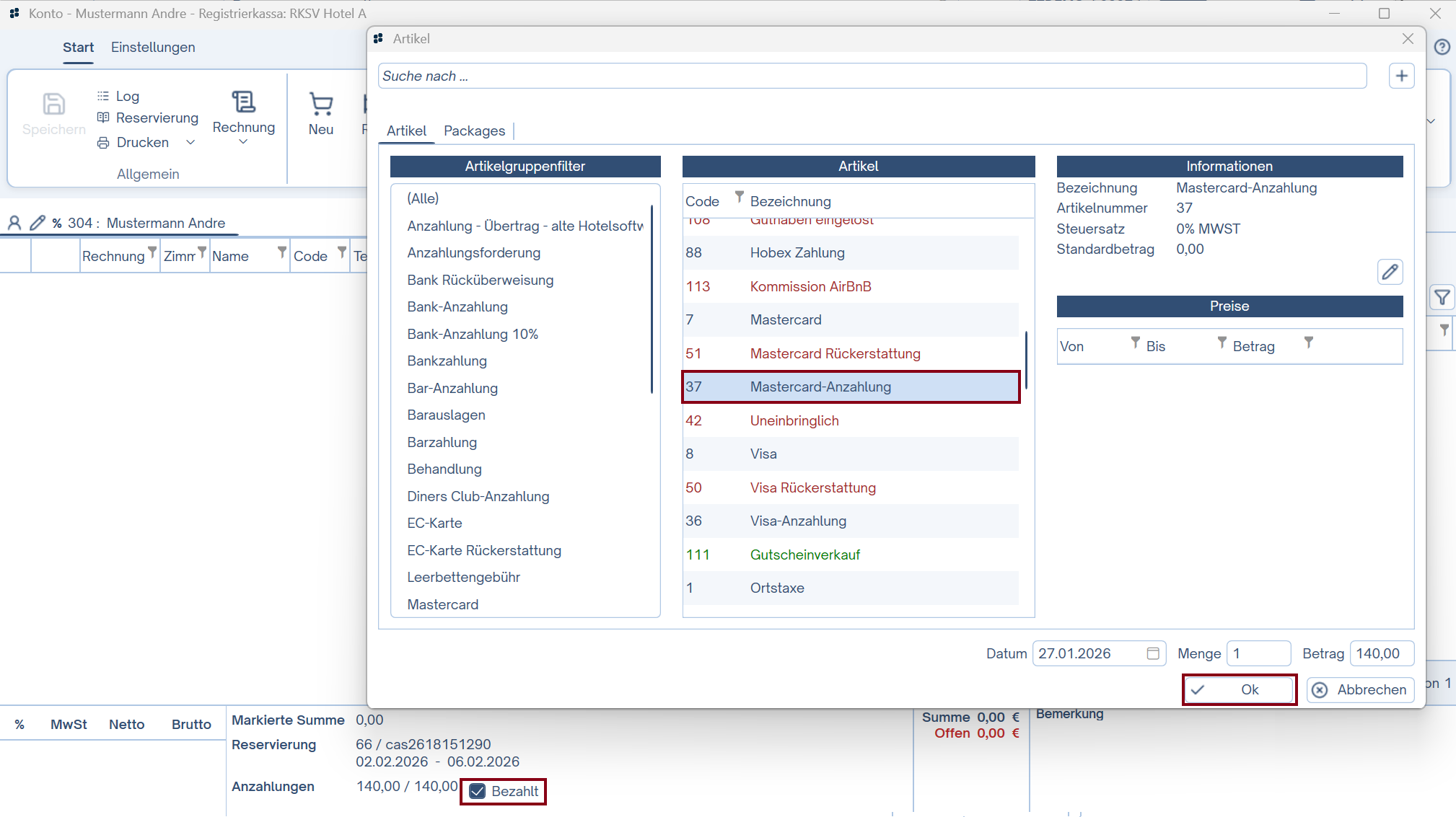
Task: Toggle the Bezahlt checkbox
Action: click(x=478, y=791)
